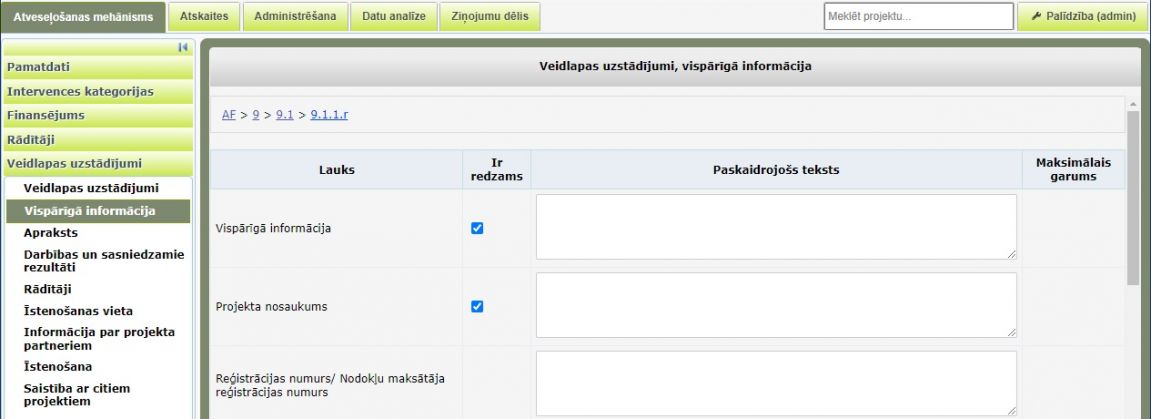The width and height of the screenshot is (1151, 419).
Task: Collapse the left sidebar panel icon
Action: click(x=183, y=47)
